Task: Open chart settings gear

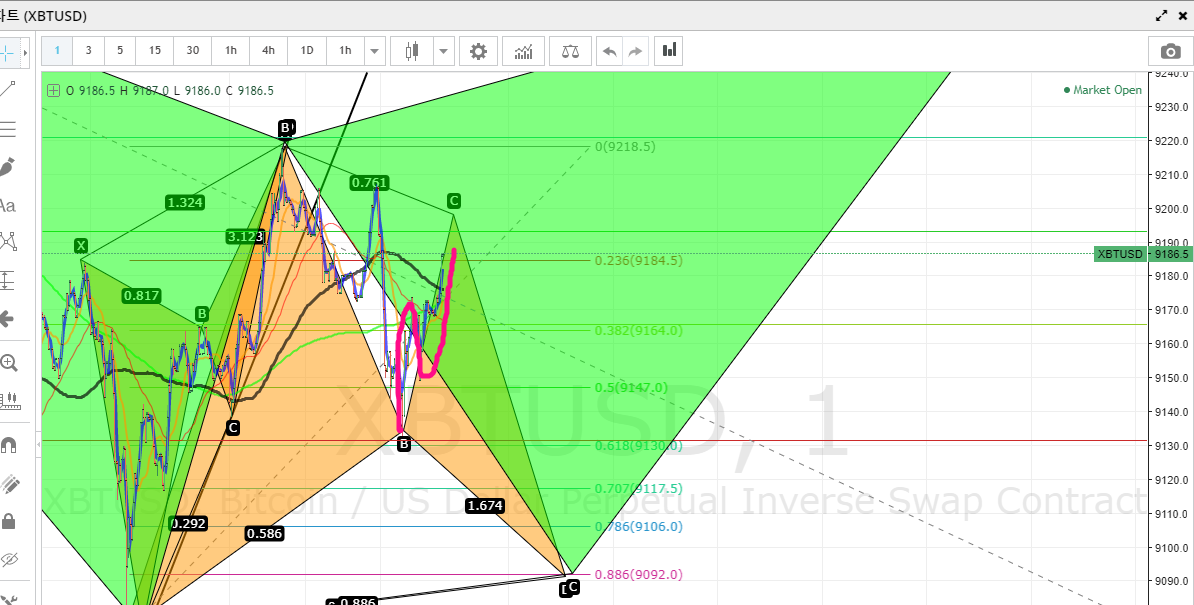Action: (478, 51)
